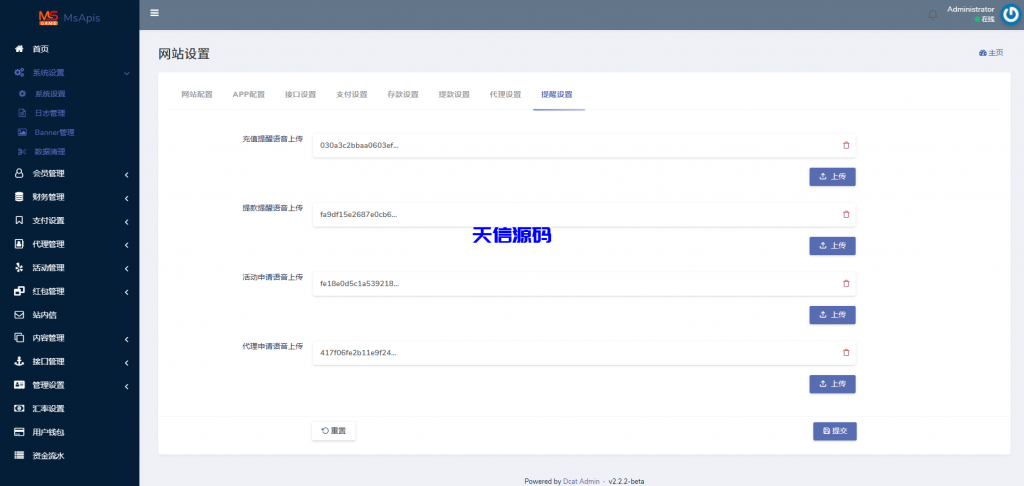1024x486 pixels.
Task: Click the 数据清理 scissors icon
Action: [22, 152]
